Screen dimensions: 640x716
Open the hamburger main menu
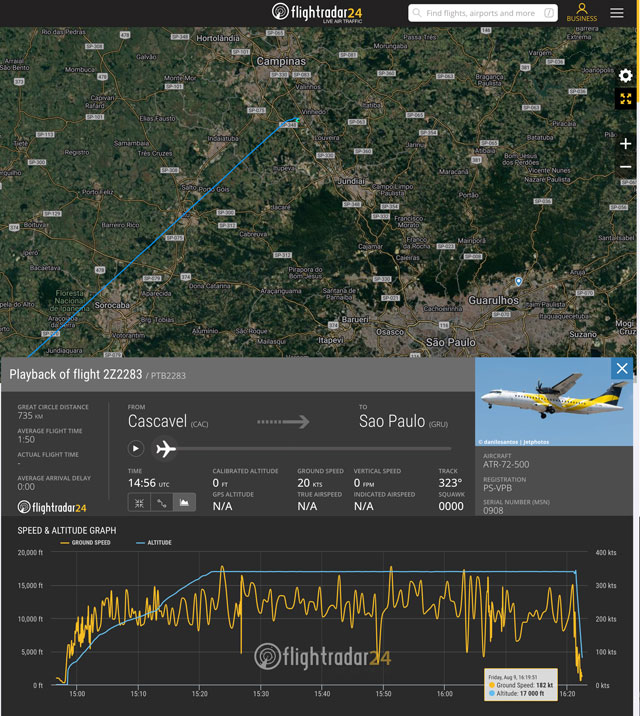[x=617, y=13]
